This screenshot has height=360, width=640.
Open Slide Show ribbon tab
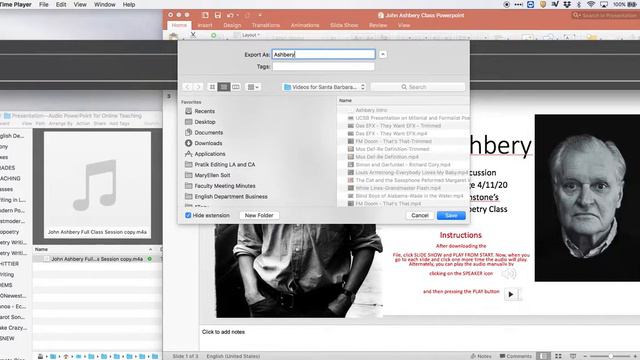344,25
